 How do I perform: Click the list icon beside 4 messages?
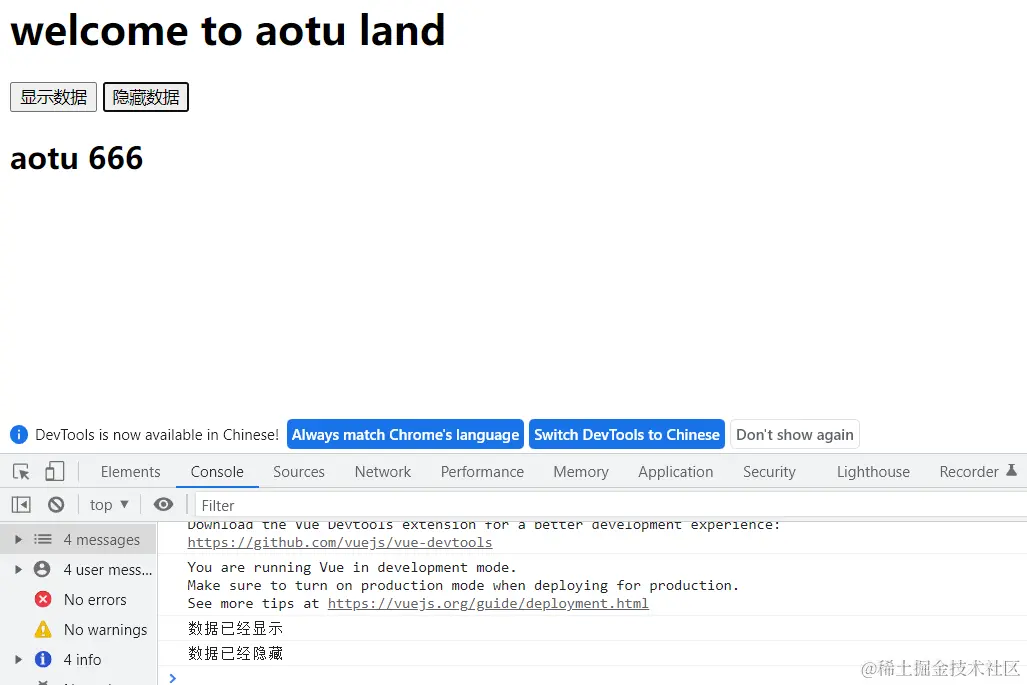point(43,539)
